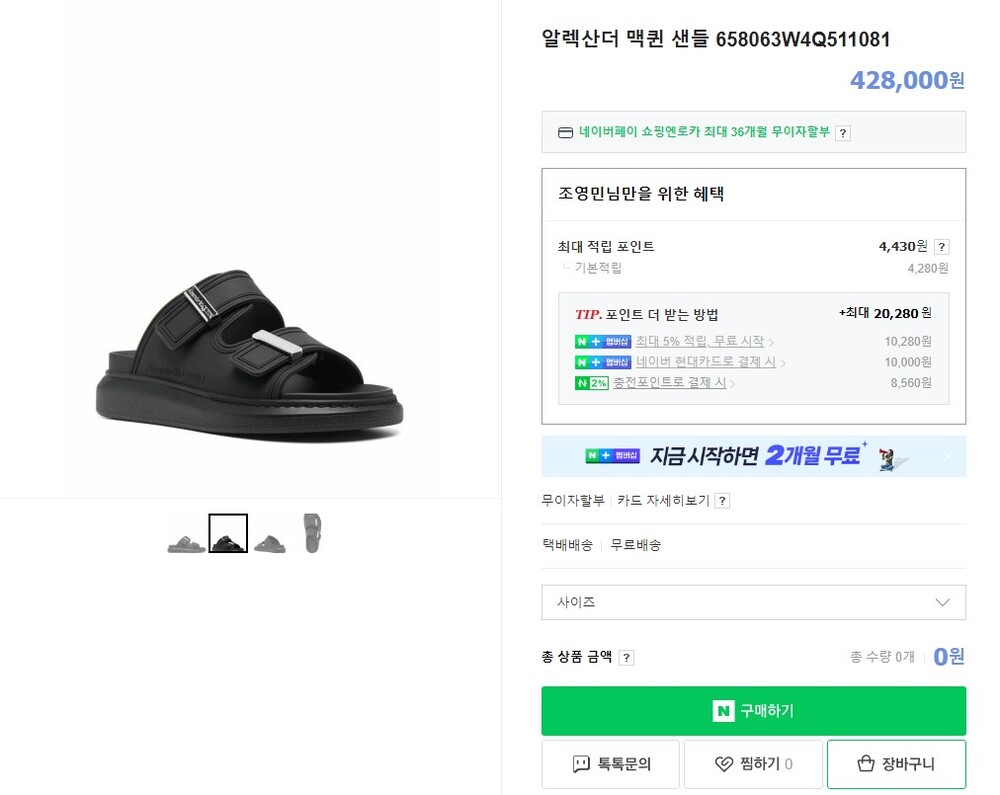Click the card icon before 네이버페이 쇼핑엔로카
The width and height of the screenshot is (1000, 795).
click(565, 133)
